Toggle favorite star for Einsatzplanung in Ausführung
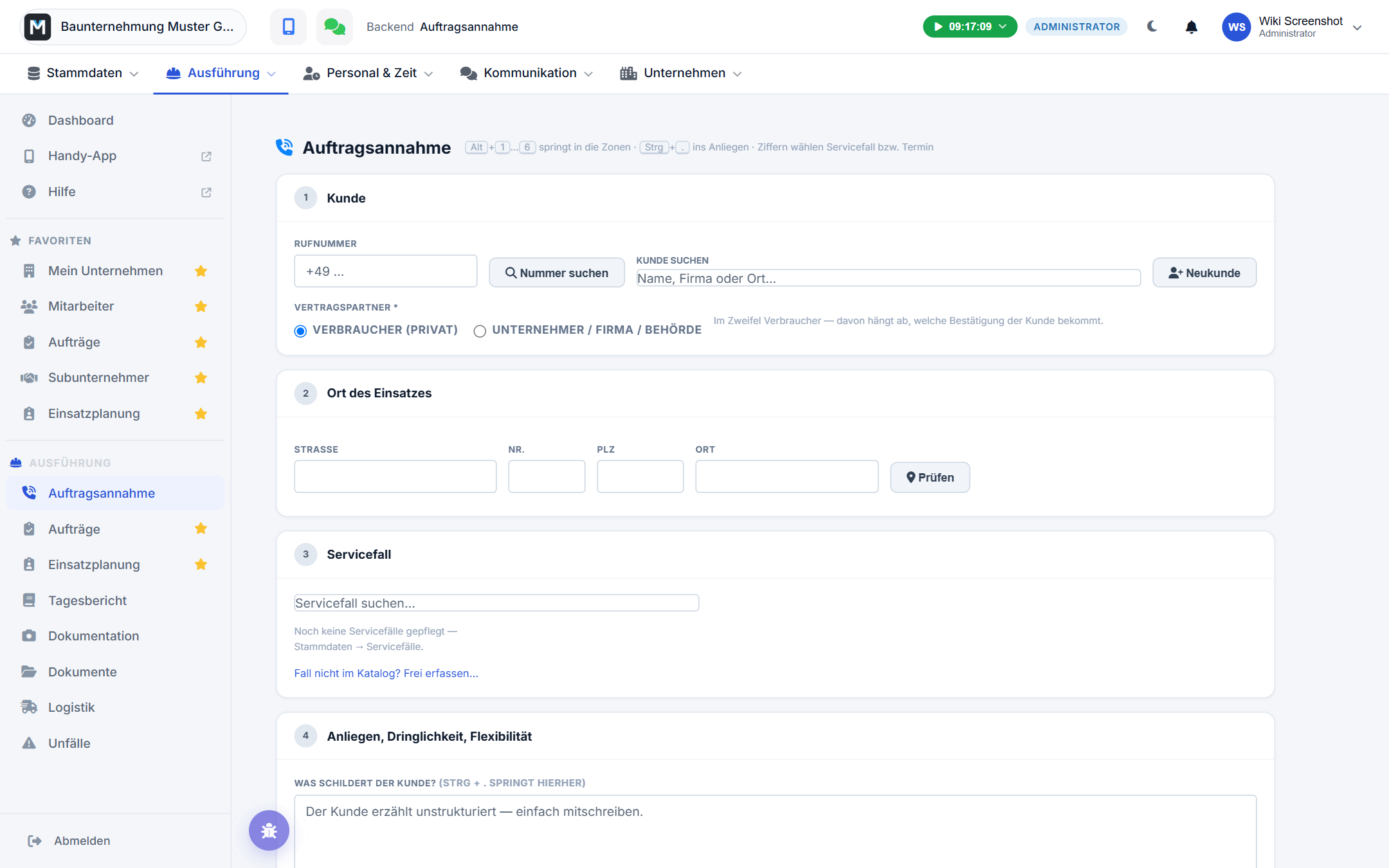The image size is (1389, 868). pyautogui.click(x=201, y=565)
